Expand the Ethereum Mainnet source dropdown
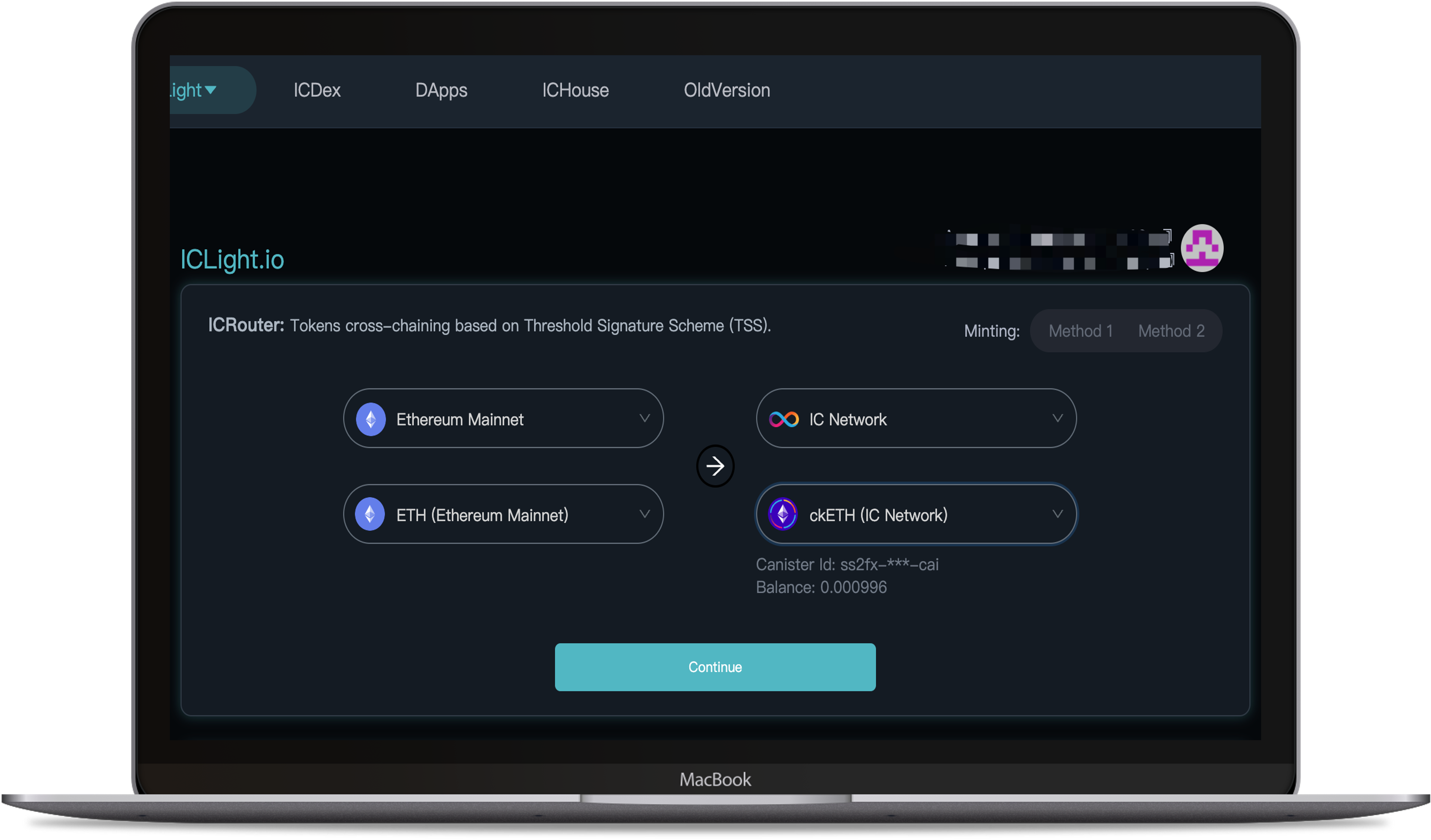The height and width of the screenshot is (840, 1431). (x=644, y=418)
